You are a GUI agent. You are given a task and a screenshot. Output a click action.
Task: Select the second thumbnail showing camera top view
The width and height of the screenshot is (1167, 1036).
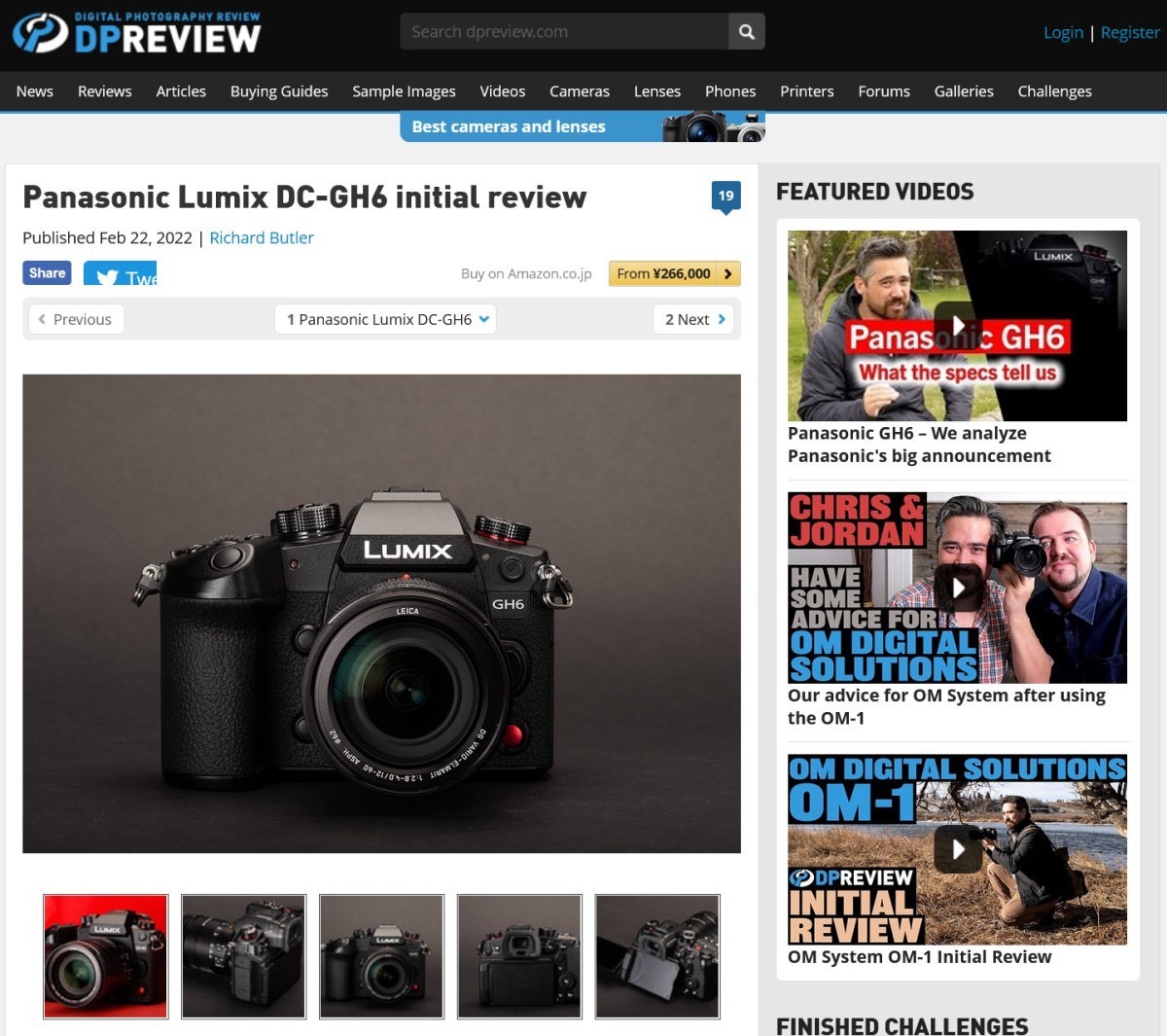point(244,956)
